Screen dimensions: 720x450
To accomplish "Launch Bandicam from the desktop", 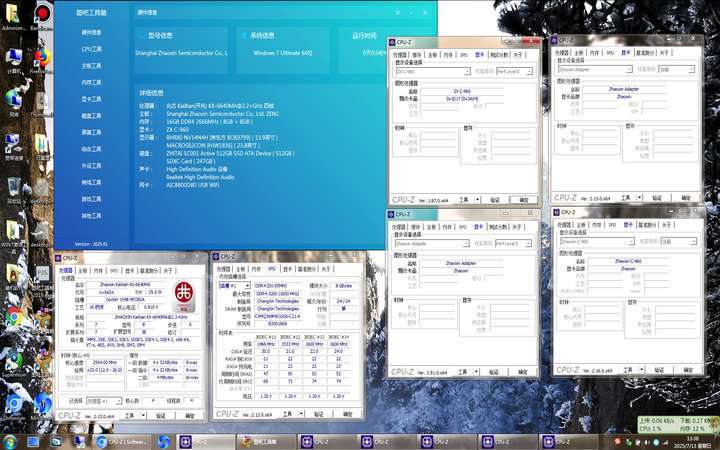I will 42,16.
